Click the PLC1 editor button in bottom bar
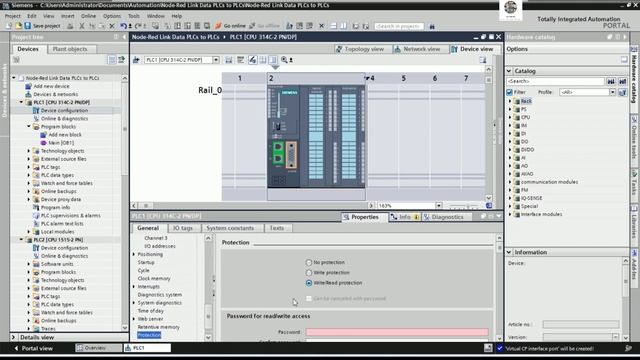 147,348
